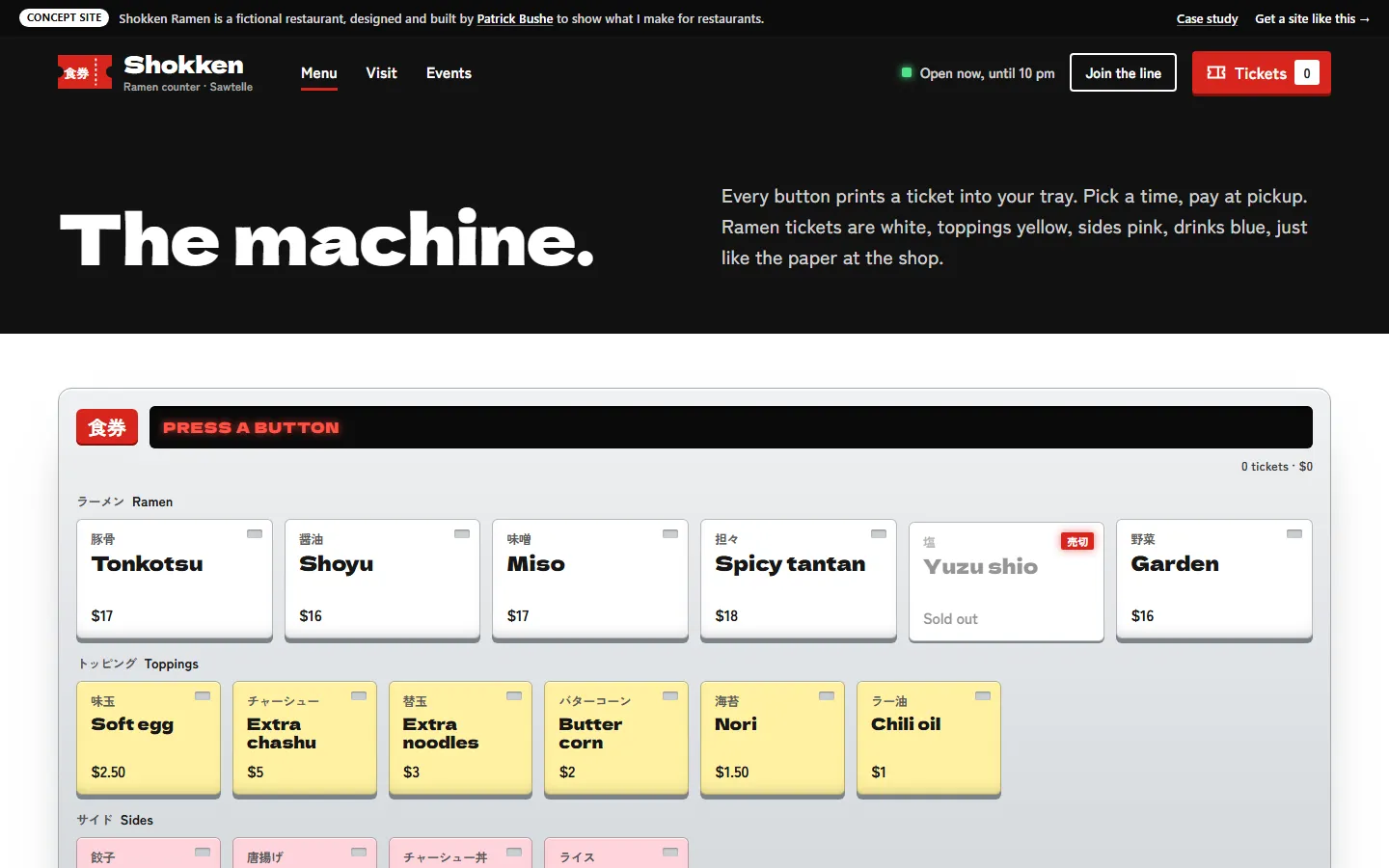1389x868 pixels.
Task: Add a Nori topping ticket
Action: 773,739
